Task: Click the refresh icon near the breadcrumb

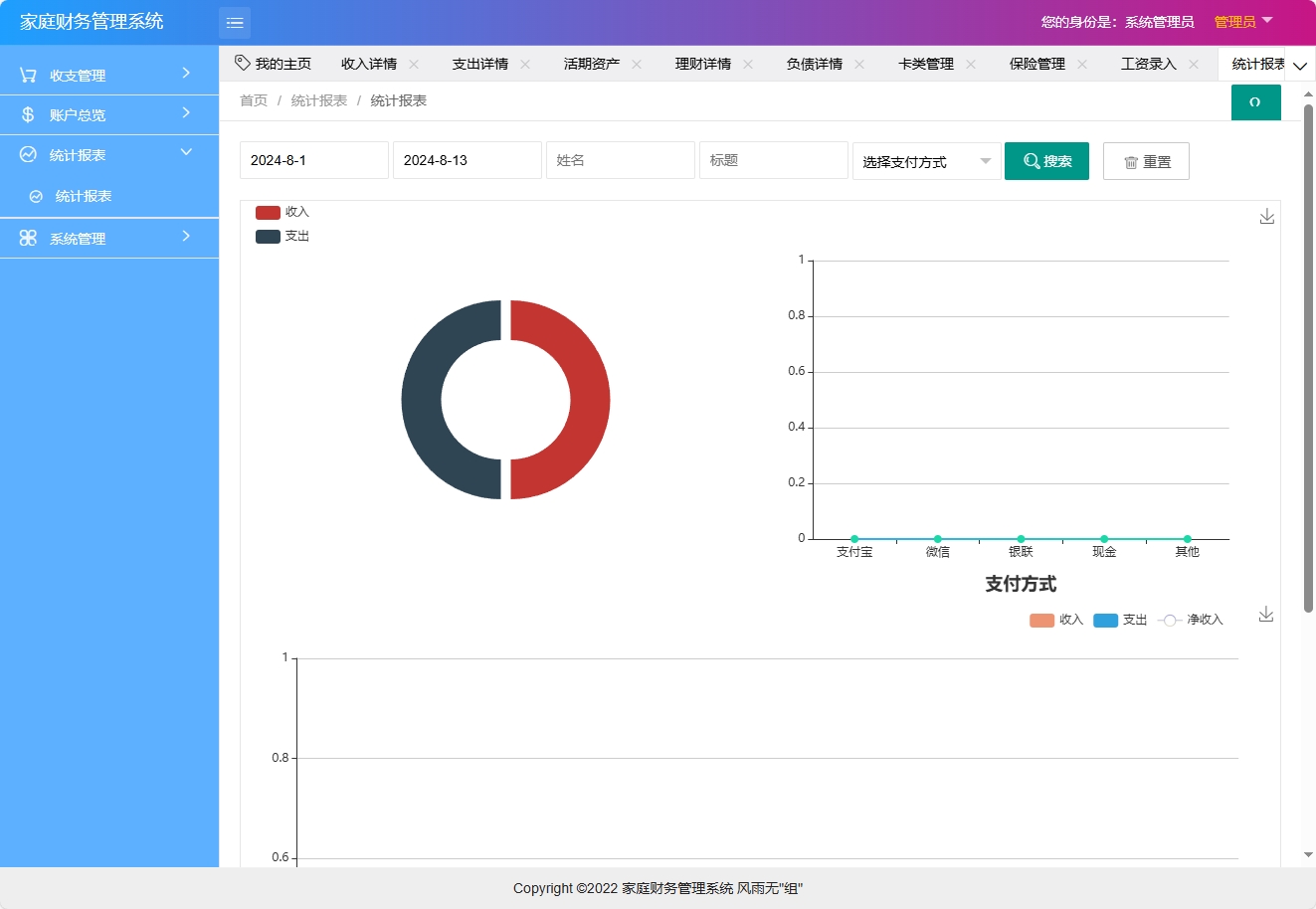Action: tap(1255, 101)
